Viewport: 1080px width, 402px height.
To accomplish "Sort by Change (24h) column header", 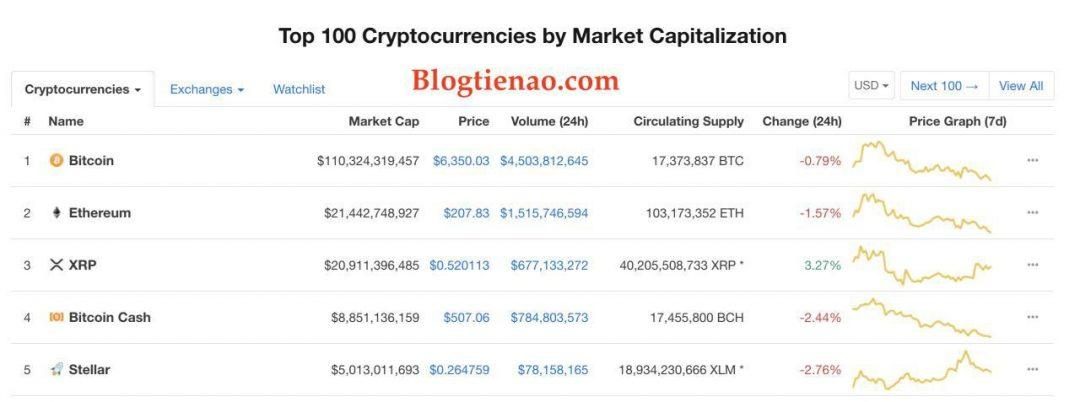I will 802,121.
